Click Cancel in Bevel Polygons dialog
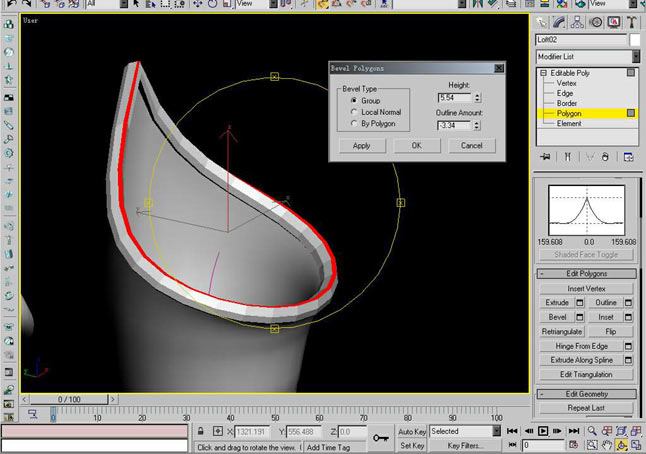The width and height of the screenshot is (646, 454). [472, 145]
